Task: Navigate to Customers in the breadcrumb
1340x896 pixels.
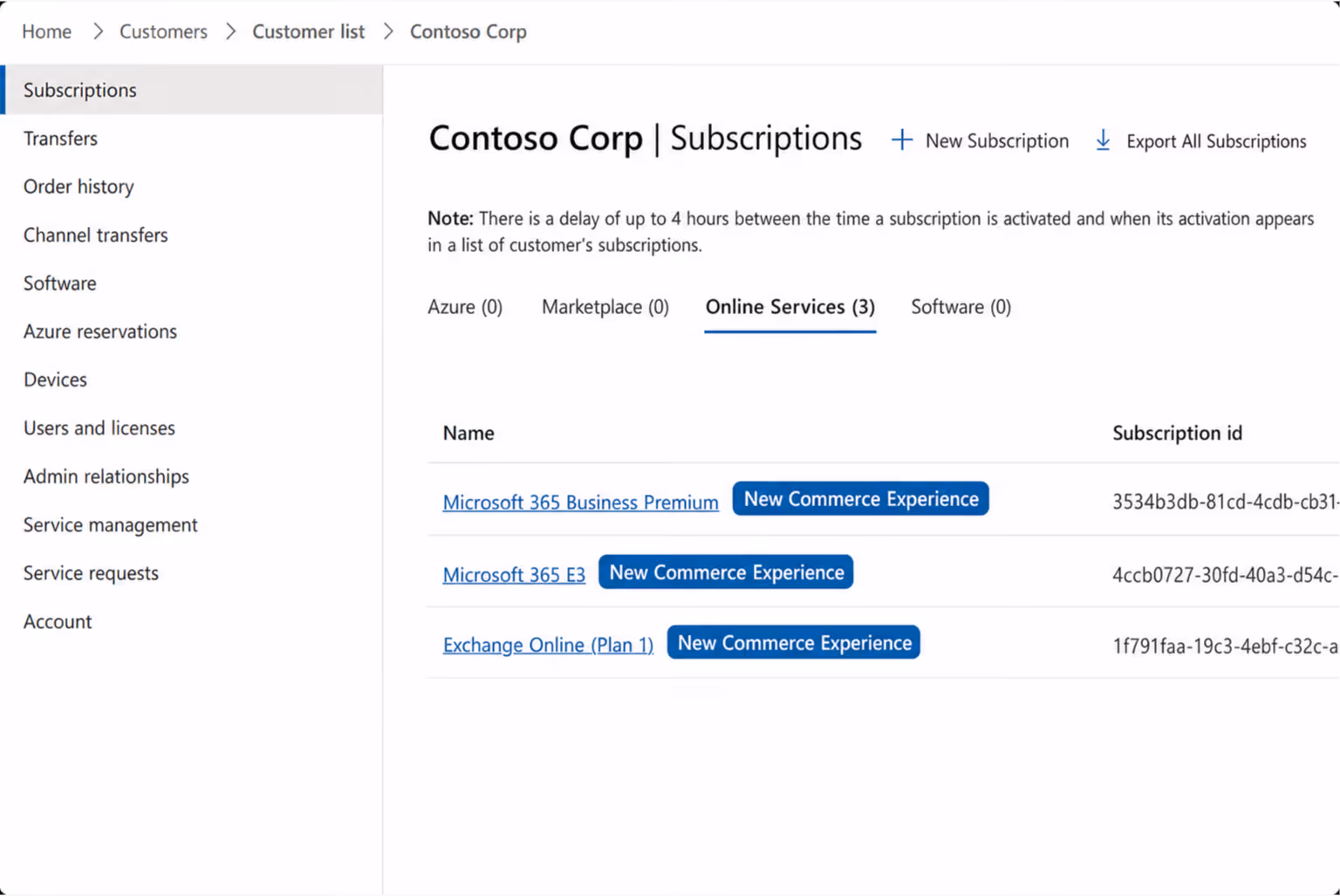Action: pos(163,31)
